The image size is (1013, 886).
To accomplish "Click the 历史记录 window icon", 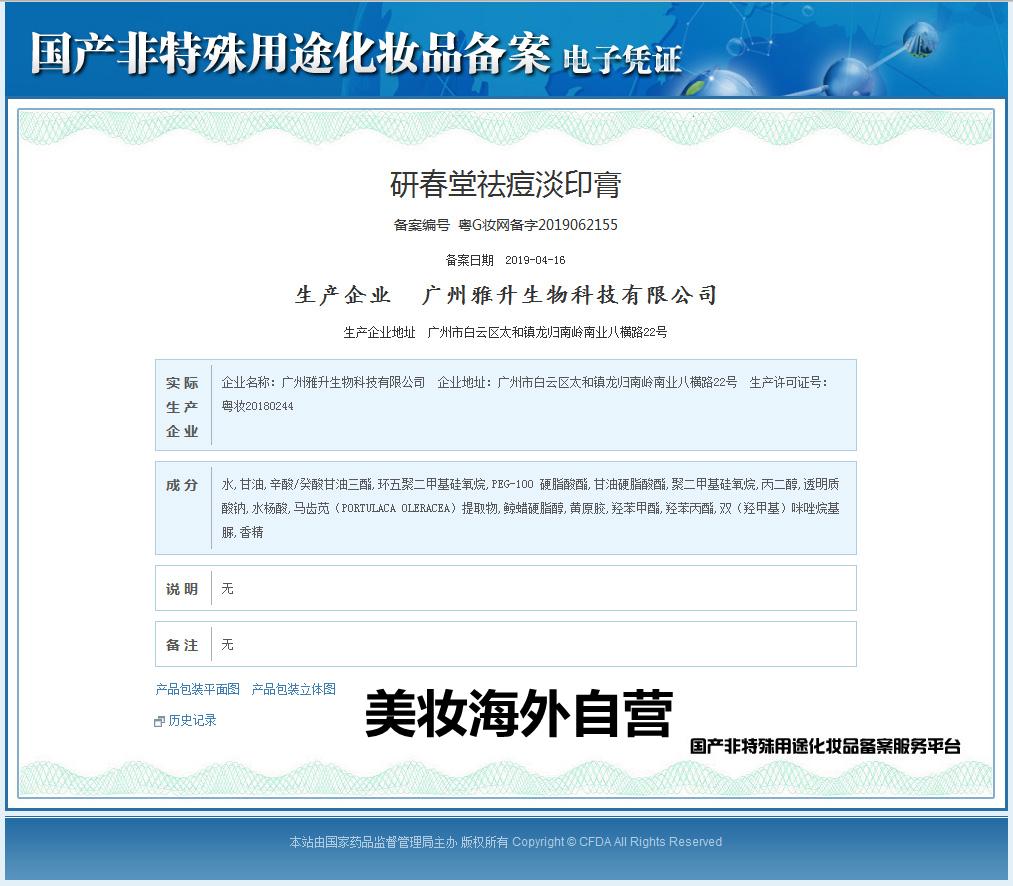I will coord(160,721).
